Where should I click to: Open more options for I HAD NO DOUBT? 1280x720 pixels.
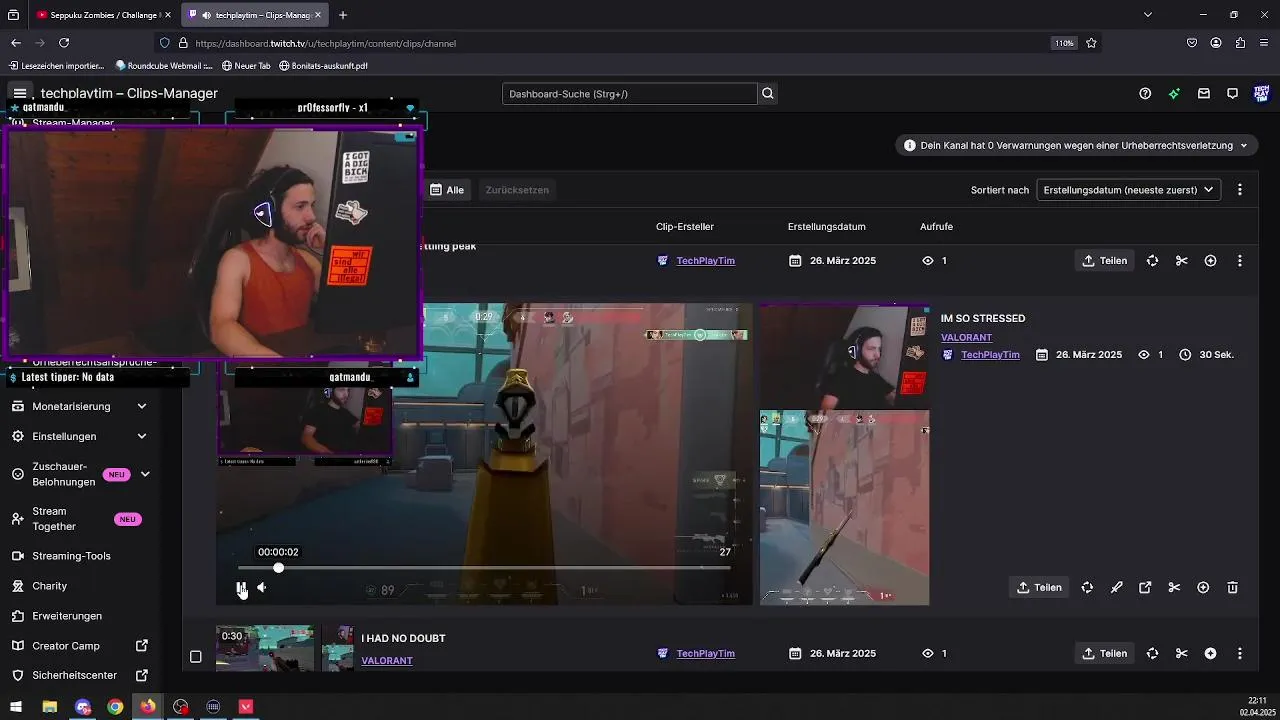tap(1240, 654)
